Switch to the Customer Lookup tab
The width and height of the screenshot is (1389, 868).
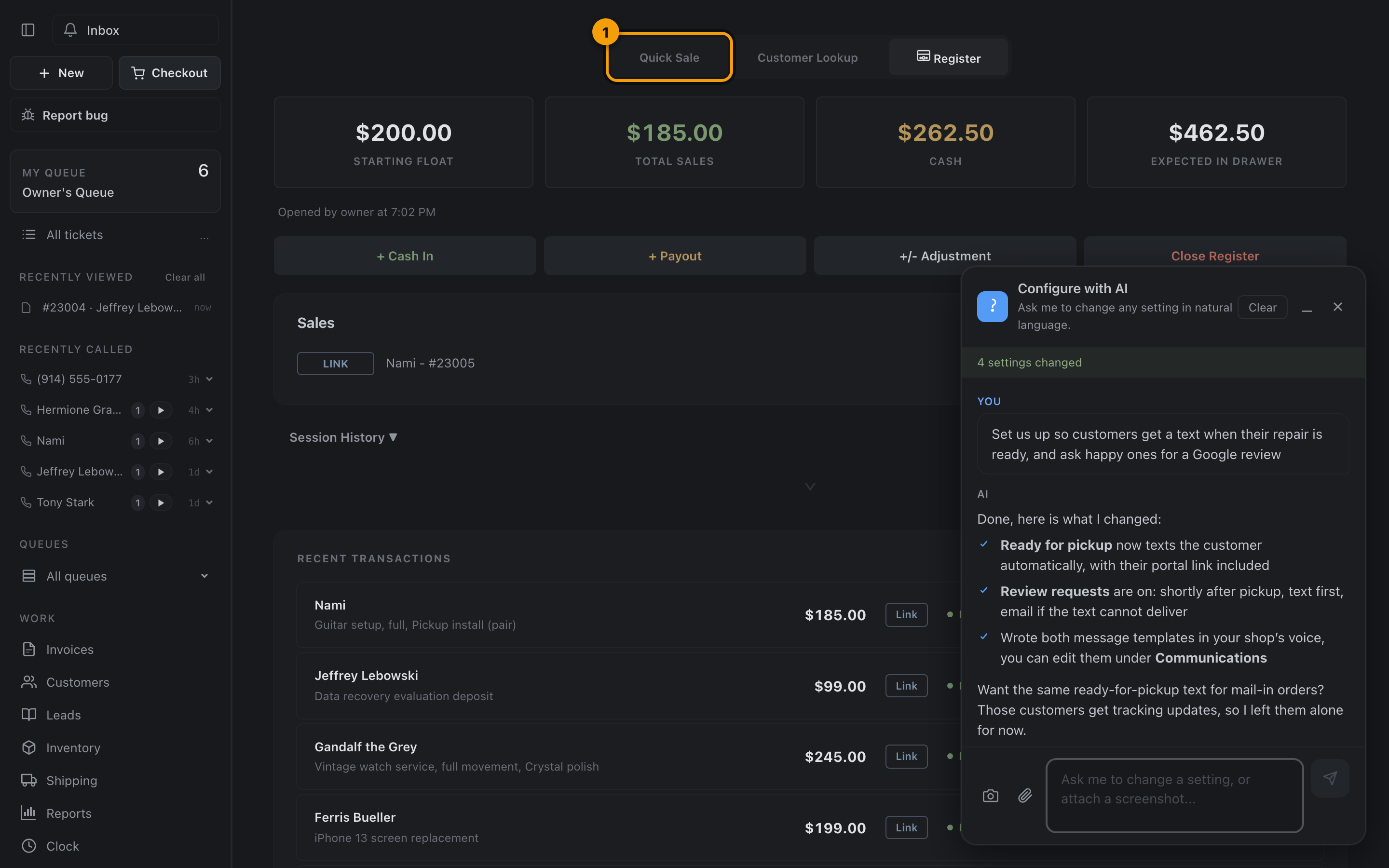[807, 57]
